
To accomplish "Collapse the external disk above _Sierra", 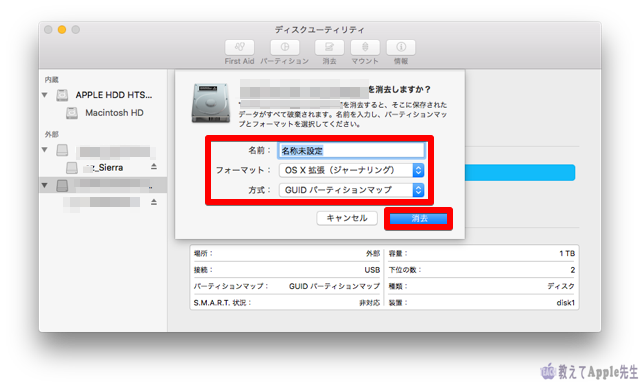I will (44, 150).
